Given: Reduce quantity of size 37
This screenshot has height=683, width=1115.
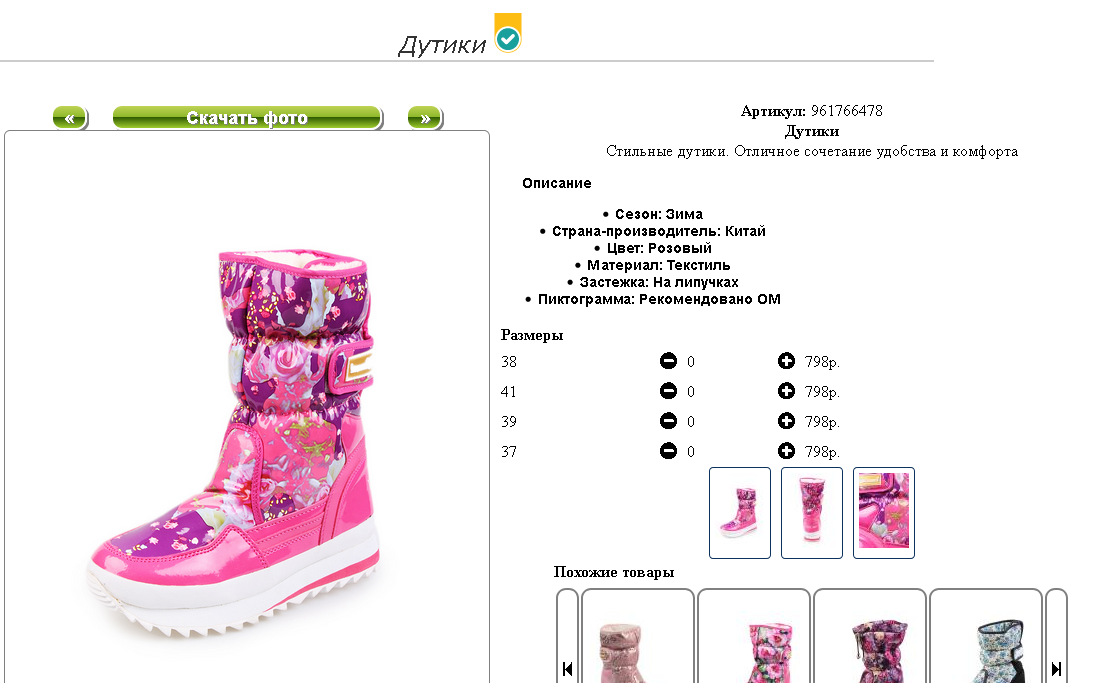Looking at the screenshot, I should click(668, 451).
